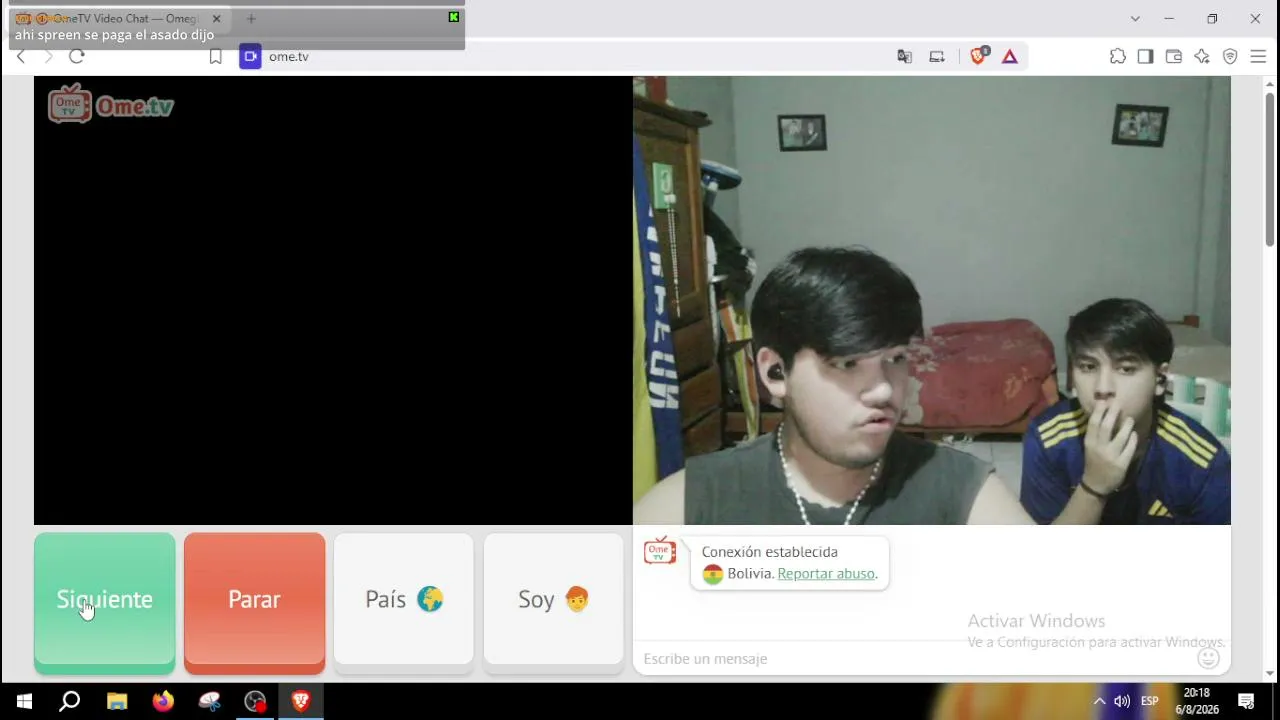Click the Bolivia flag icon

point(713,574)
